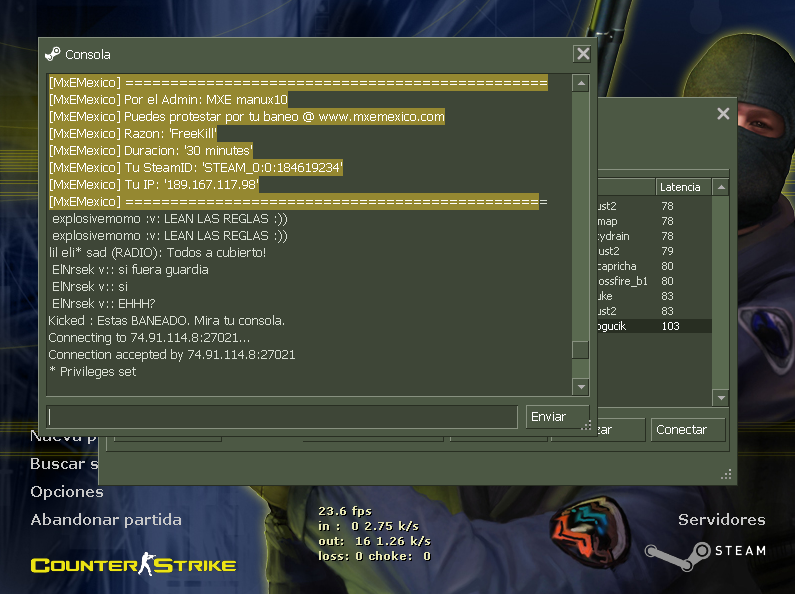Click the resize grip of the server browser window
This screenshot has width=795, height=594.
coord(726,474)
